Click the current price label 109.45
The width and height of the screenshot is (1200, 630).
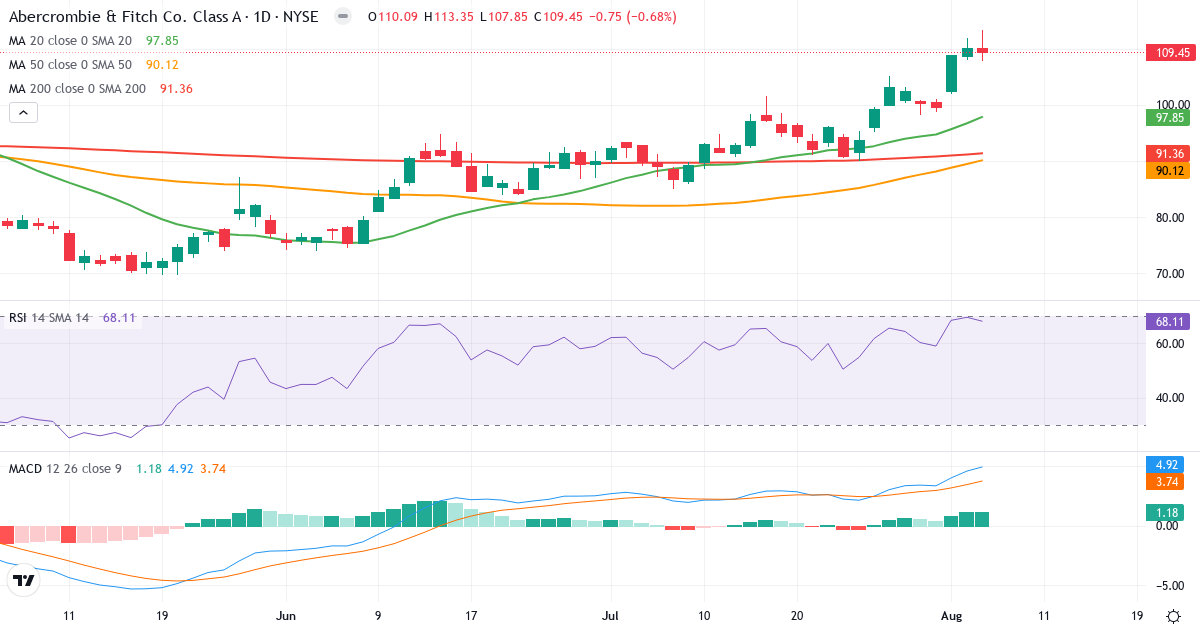[1171, 52]
